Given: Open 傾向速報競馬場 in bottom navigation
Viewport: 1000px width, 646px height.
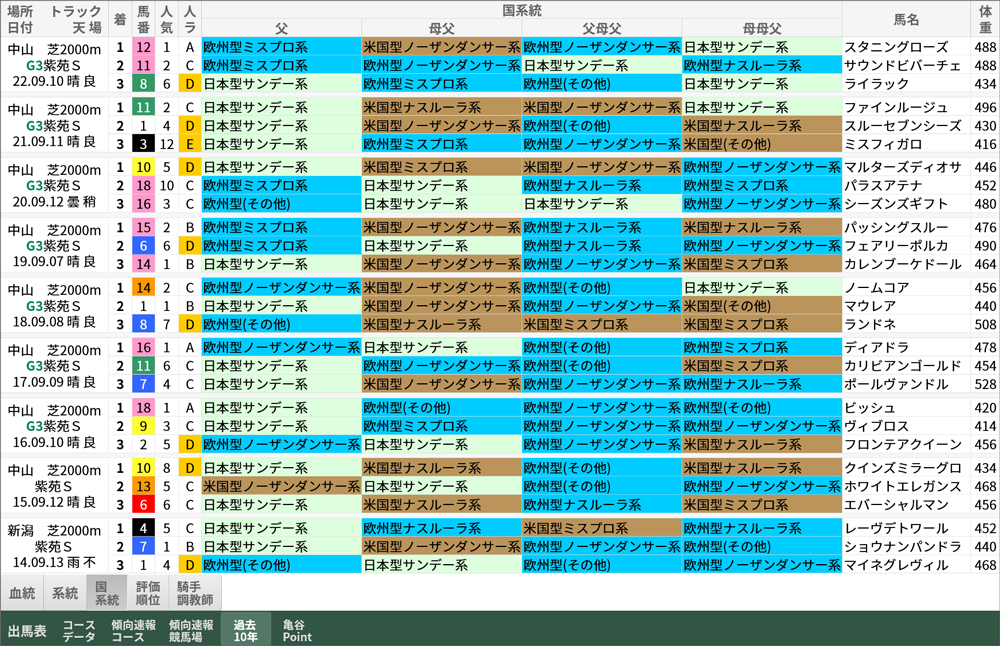Looking at the screenshot, I should pyautogui.click(x=191, y=630).
